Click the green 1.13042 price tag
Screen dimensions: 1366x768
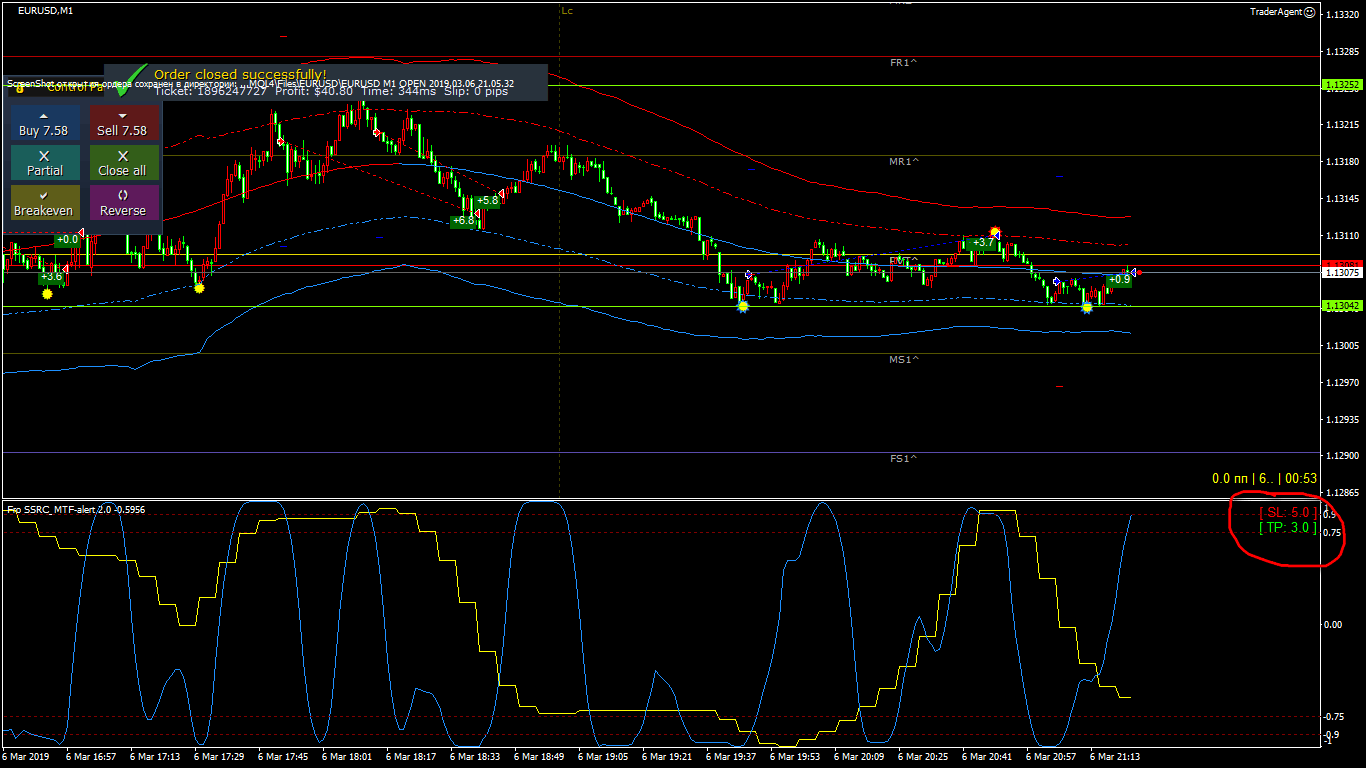tap(1341, 306)
